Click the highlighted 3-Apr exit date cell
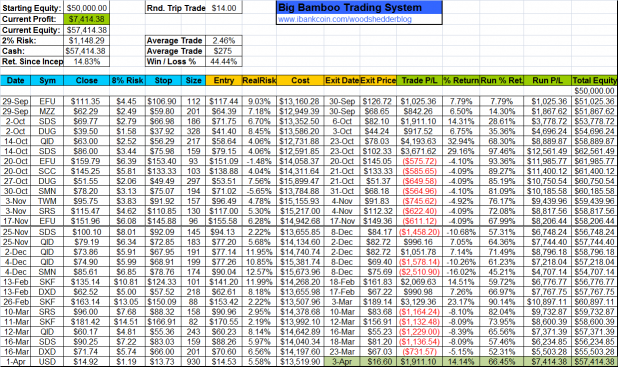The width and height of the screenshot is (618, 367). pos(342,361)
